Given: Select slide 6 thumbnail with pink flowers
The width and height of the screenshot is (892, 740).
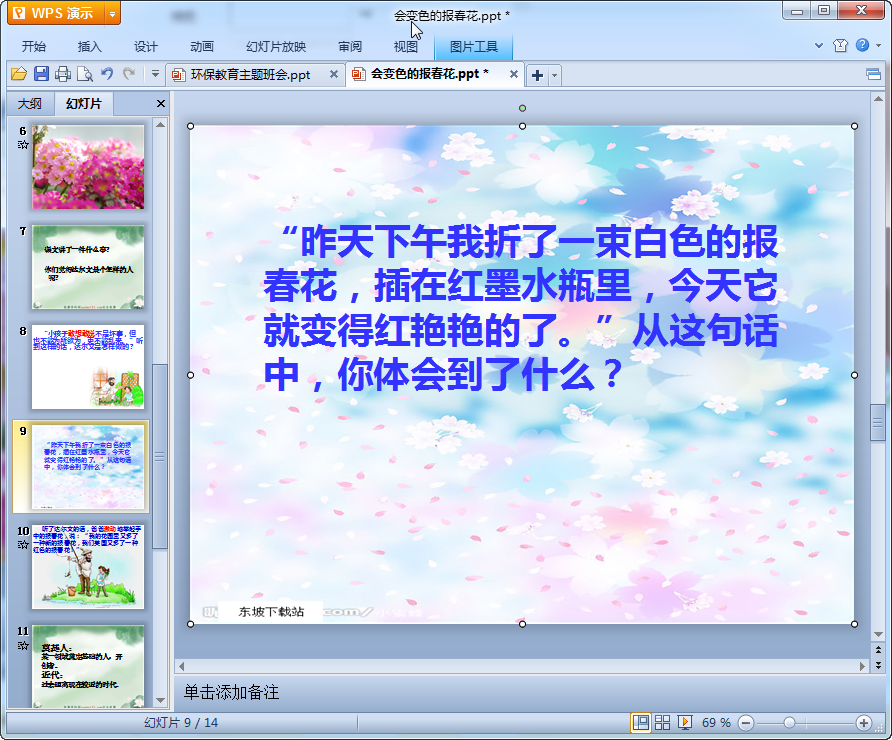Looking at the screenshot, I should [88, 167].
